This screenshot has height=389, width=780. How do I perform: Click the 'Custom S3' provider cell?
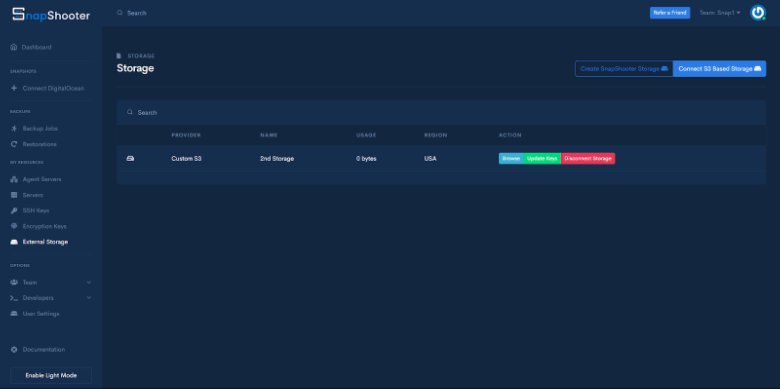(x=187, y=159)
